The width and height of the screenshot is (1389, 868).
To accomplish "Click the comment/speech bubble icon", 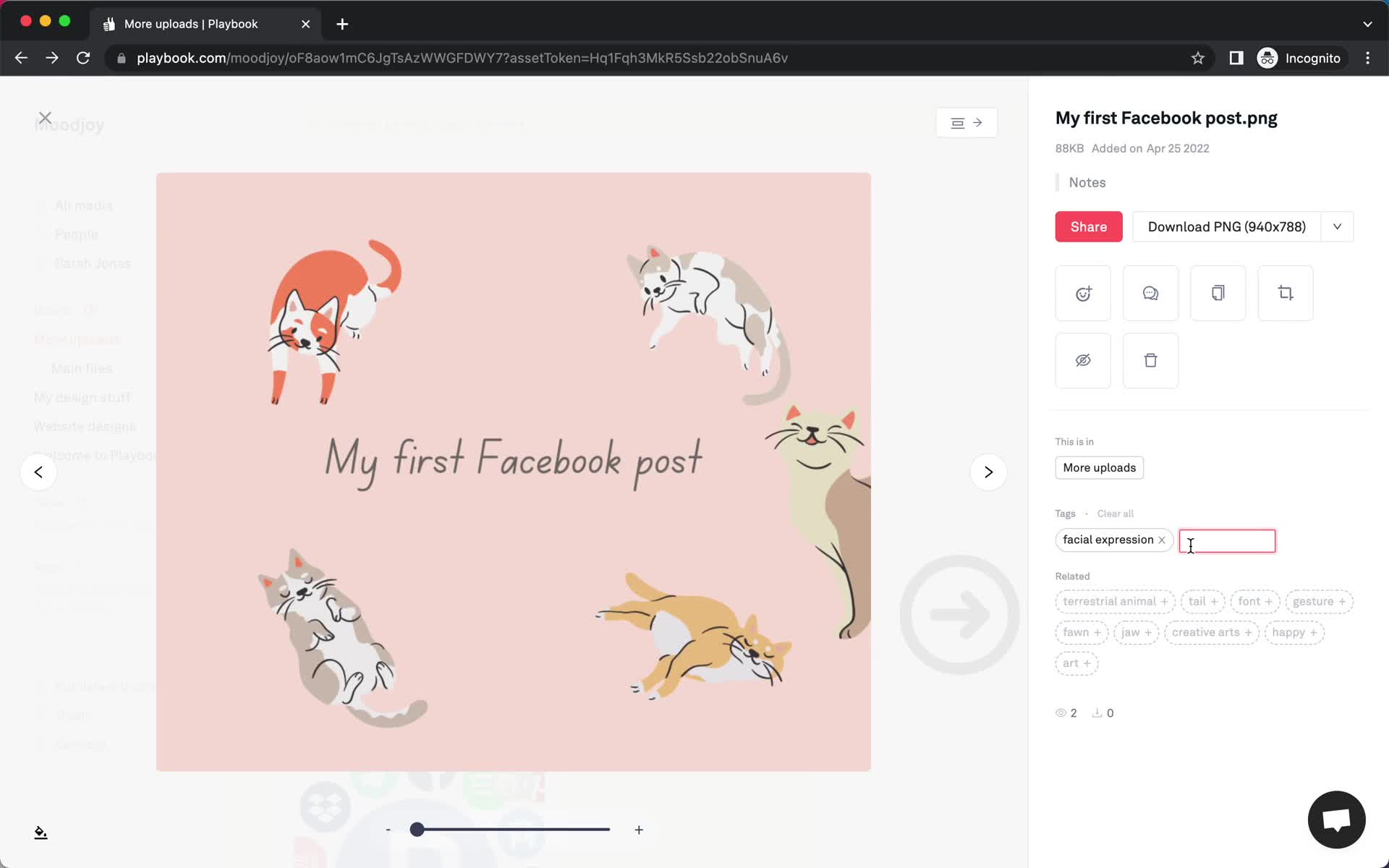I will click(x=1150, y=292).
